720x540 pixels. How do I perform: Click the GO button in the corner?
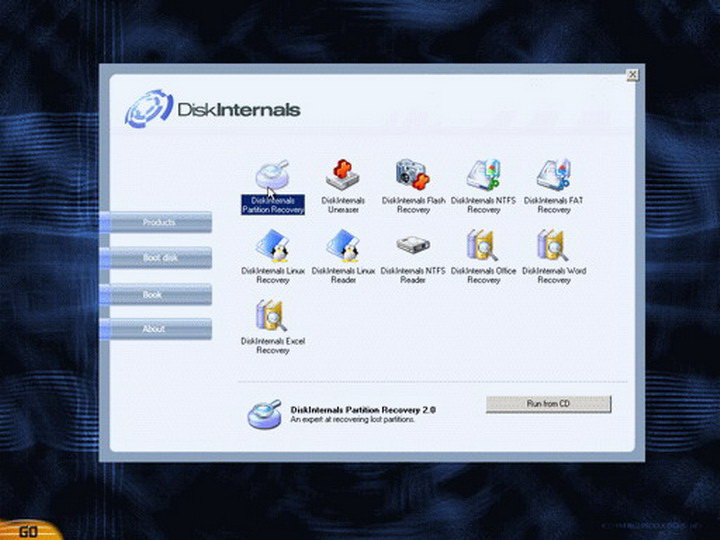(x=28, y=531)
